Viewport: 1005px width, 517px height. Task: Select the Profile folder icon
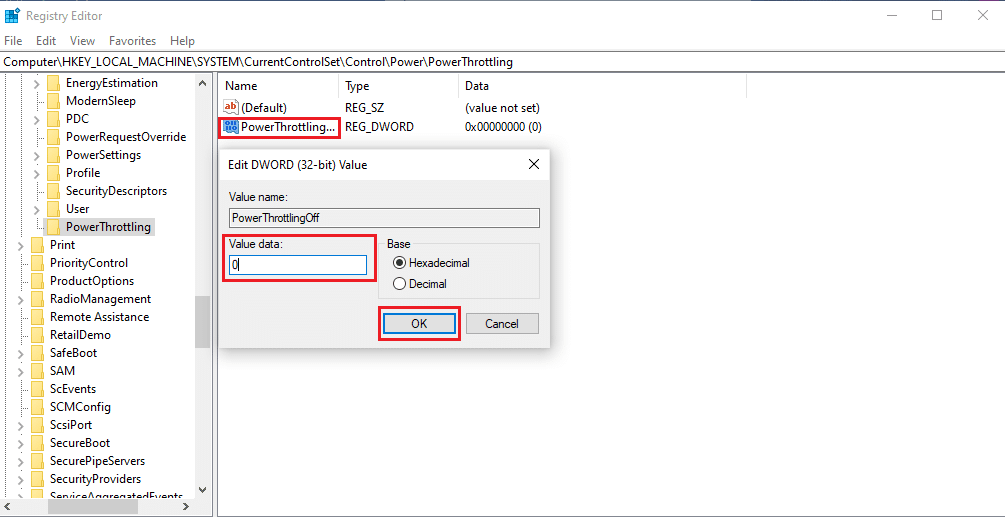tap(54, 173)
